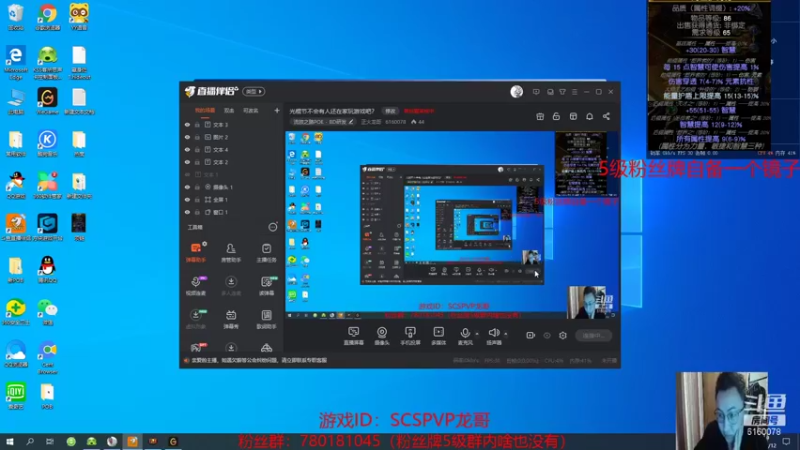This screenshot has width=800, height=450.
Task: Click the stream button at bottom right
Action: coord(593,335)
